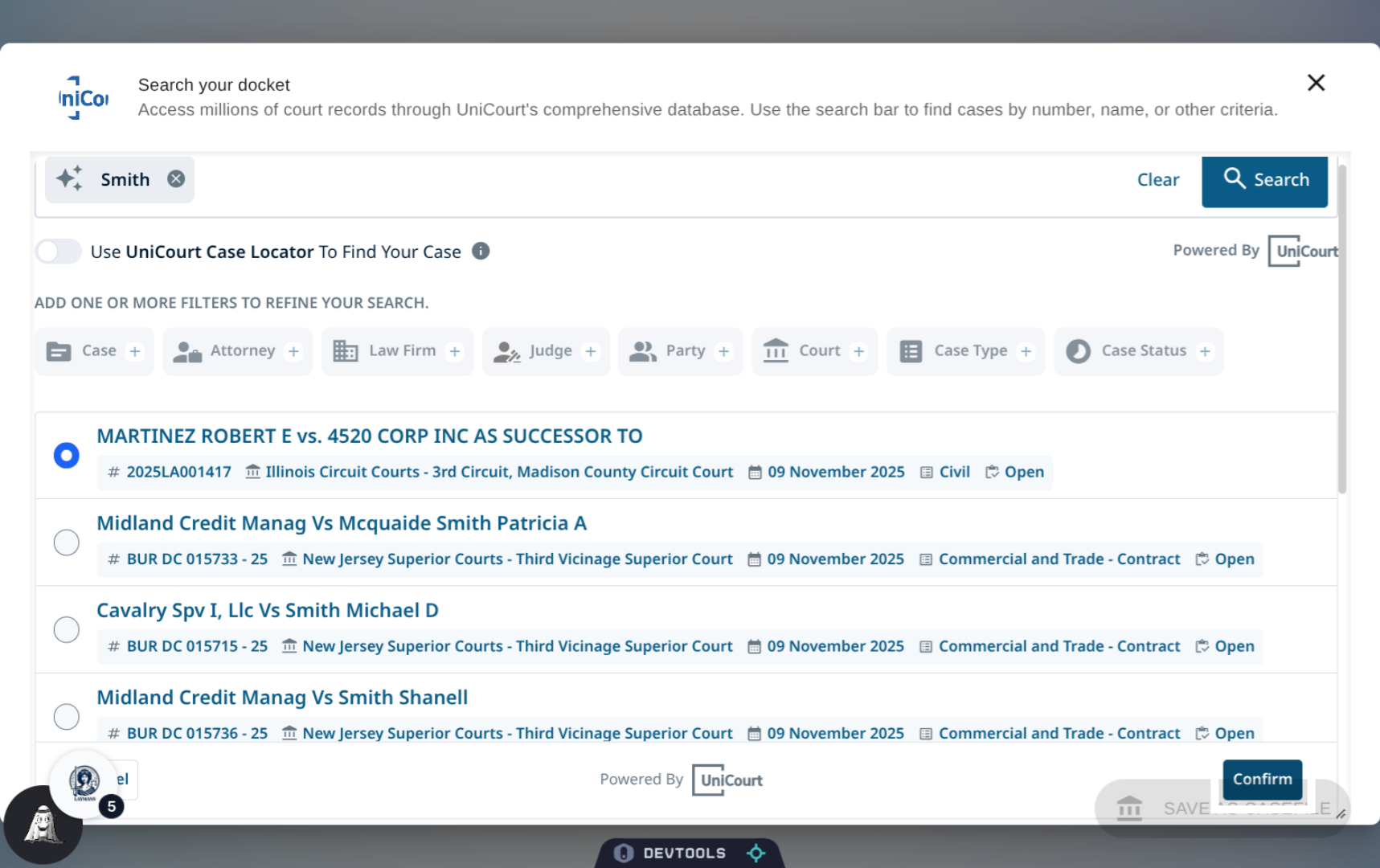
Task: Click the UniCourt logo next to the Case Locator row
Action: [x=1303, y=251]
